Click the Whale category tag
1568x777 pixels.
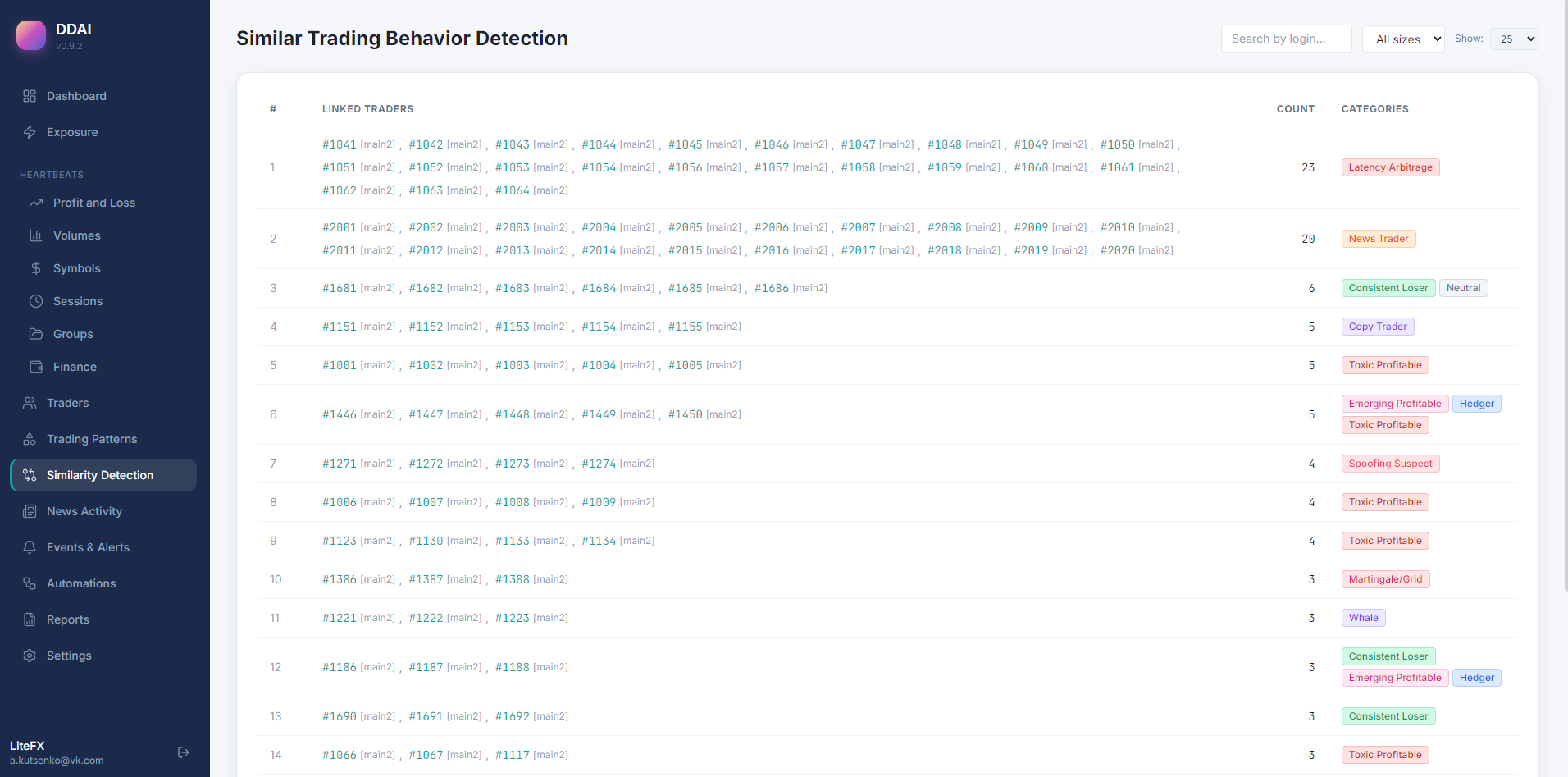pyautogui.click(x=1363, y=618)
